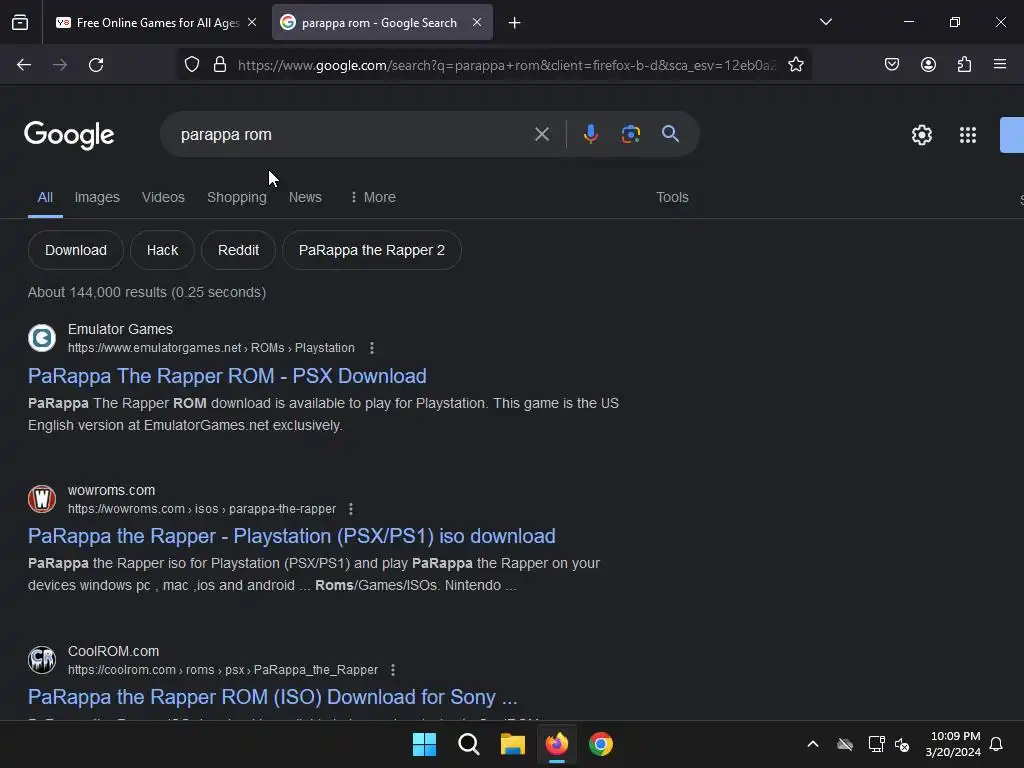Clear the Google search box
The width and height of the screenshot is (1024, 768).
click(541, 135)
